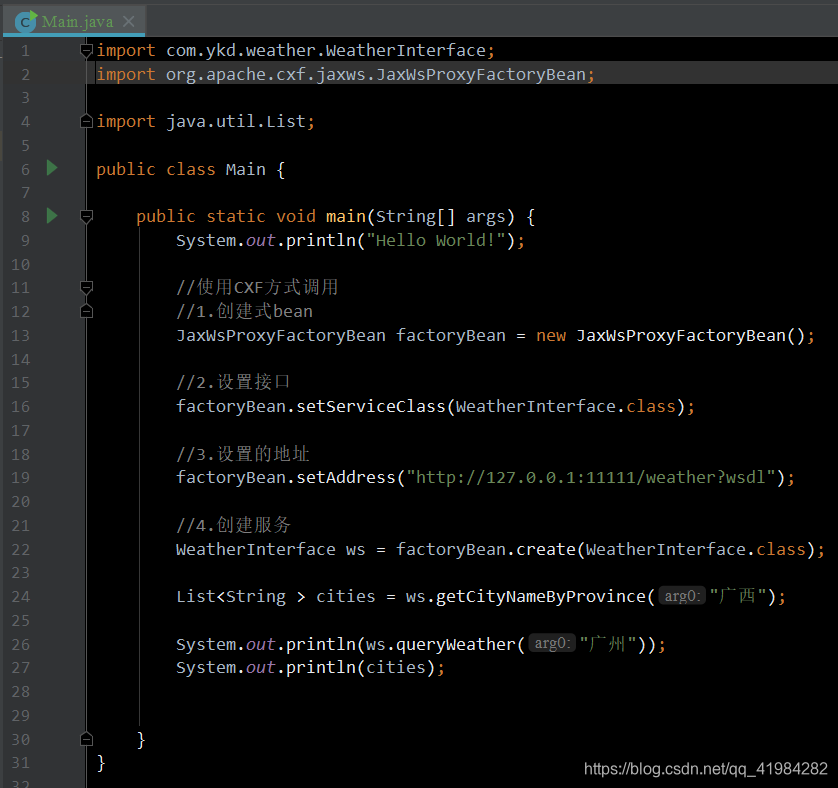The height and width of the screenshot is (788, 838).
Task: Click line number 19 in the gutter
Action: point(20,477)
